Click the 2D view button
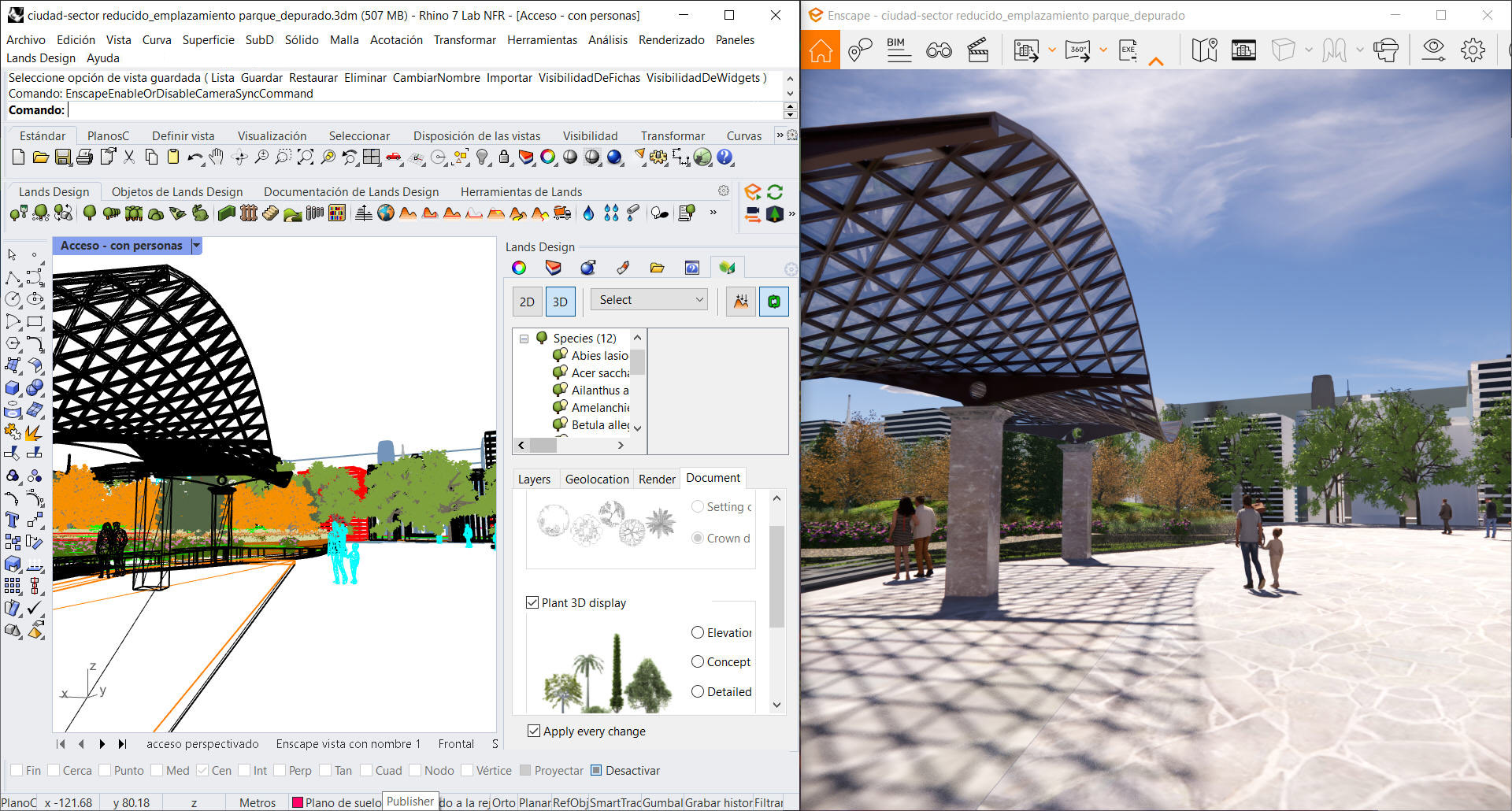Image resolution: width=1512 pixels, height=811 pixels. [527, 302]
